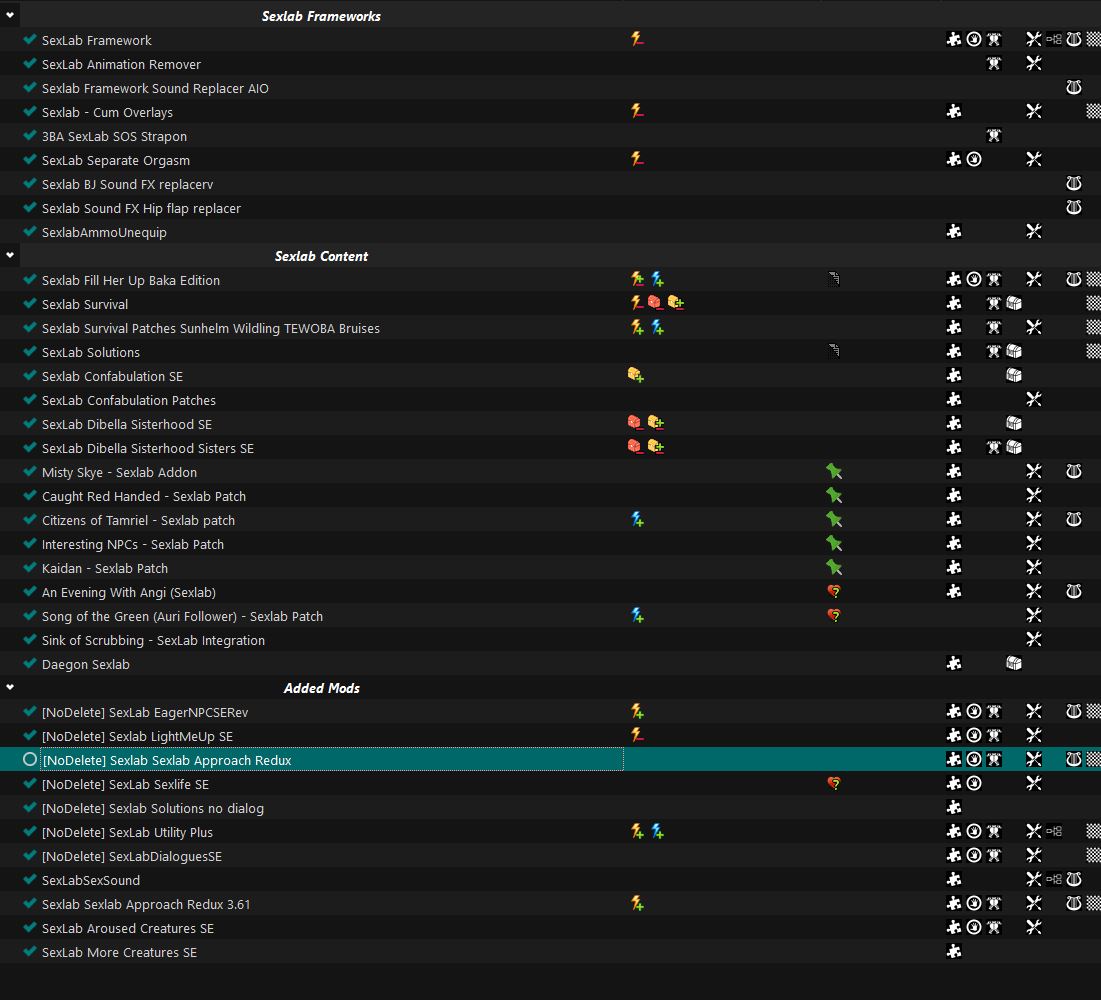Click the notes page icon on Sexlab Fill Her Up row
1101x1000 pixels.
[x=833, y=279]
